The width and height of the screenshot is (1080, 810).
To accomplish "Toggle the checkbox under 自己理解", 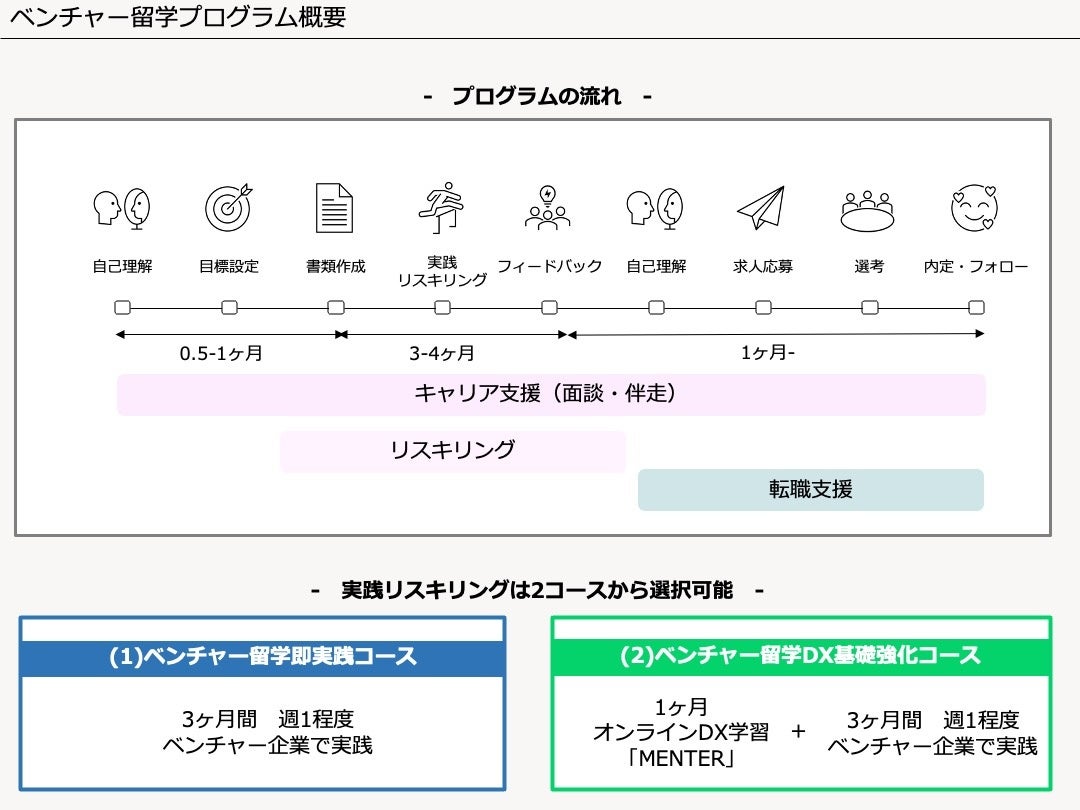I will tap(122, 308).
